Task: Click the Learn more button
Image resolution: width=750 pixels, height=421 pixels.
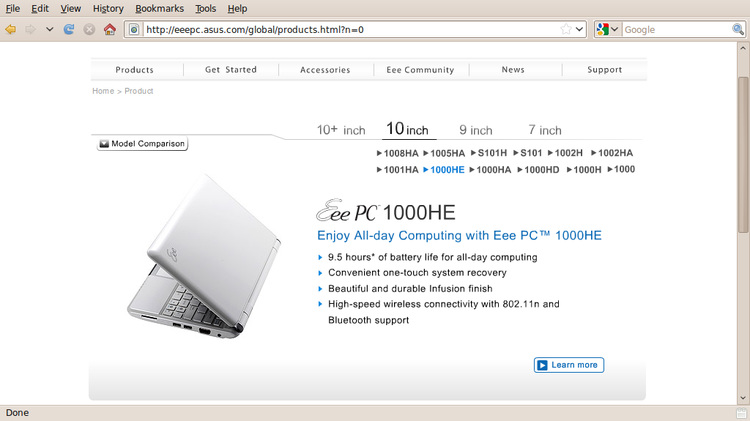Action: (569, 365)
